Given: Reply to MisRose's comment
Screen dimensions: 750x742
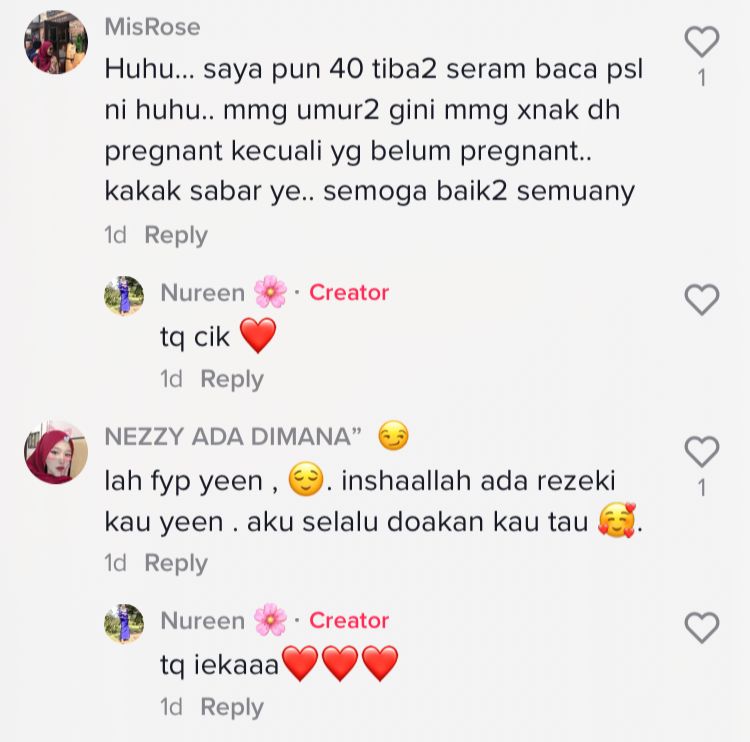Looking at the screenshot, I should point(176,235).
